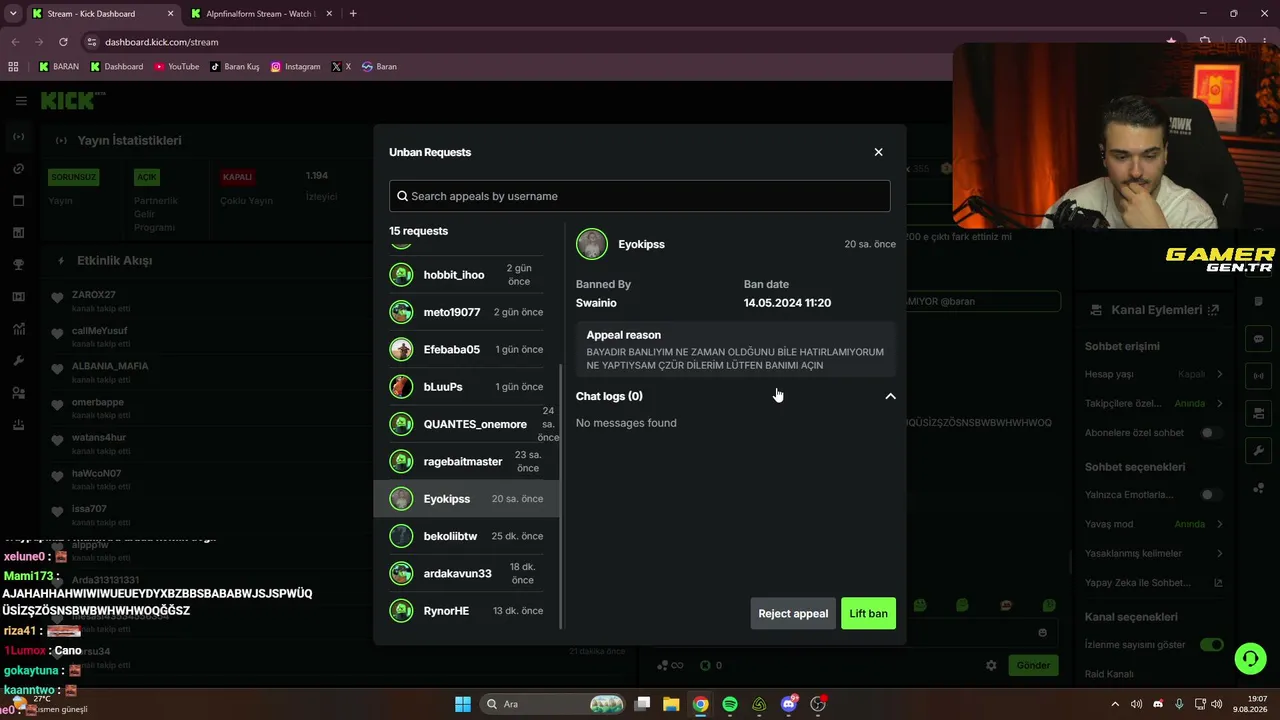This screenshot has height=720, width=1280.
Task: Toggle Abonelere özel sohbet switch
Action: click(1211, 433)
